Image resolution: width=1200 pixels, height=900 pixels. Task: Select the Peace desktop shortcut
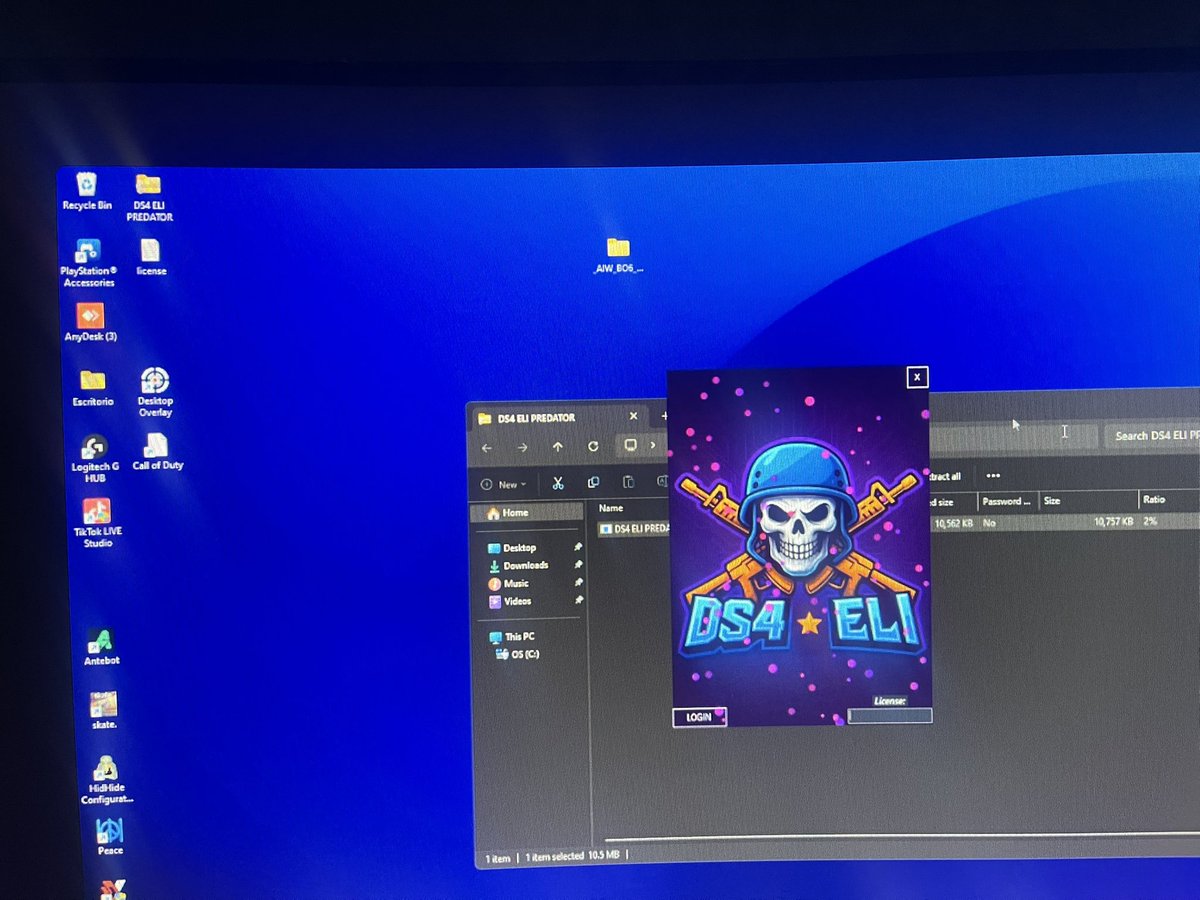pyautogui.click(x=110, y=837)
